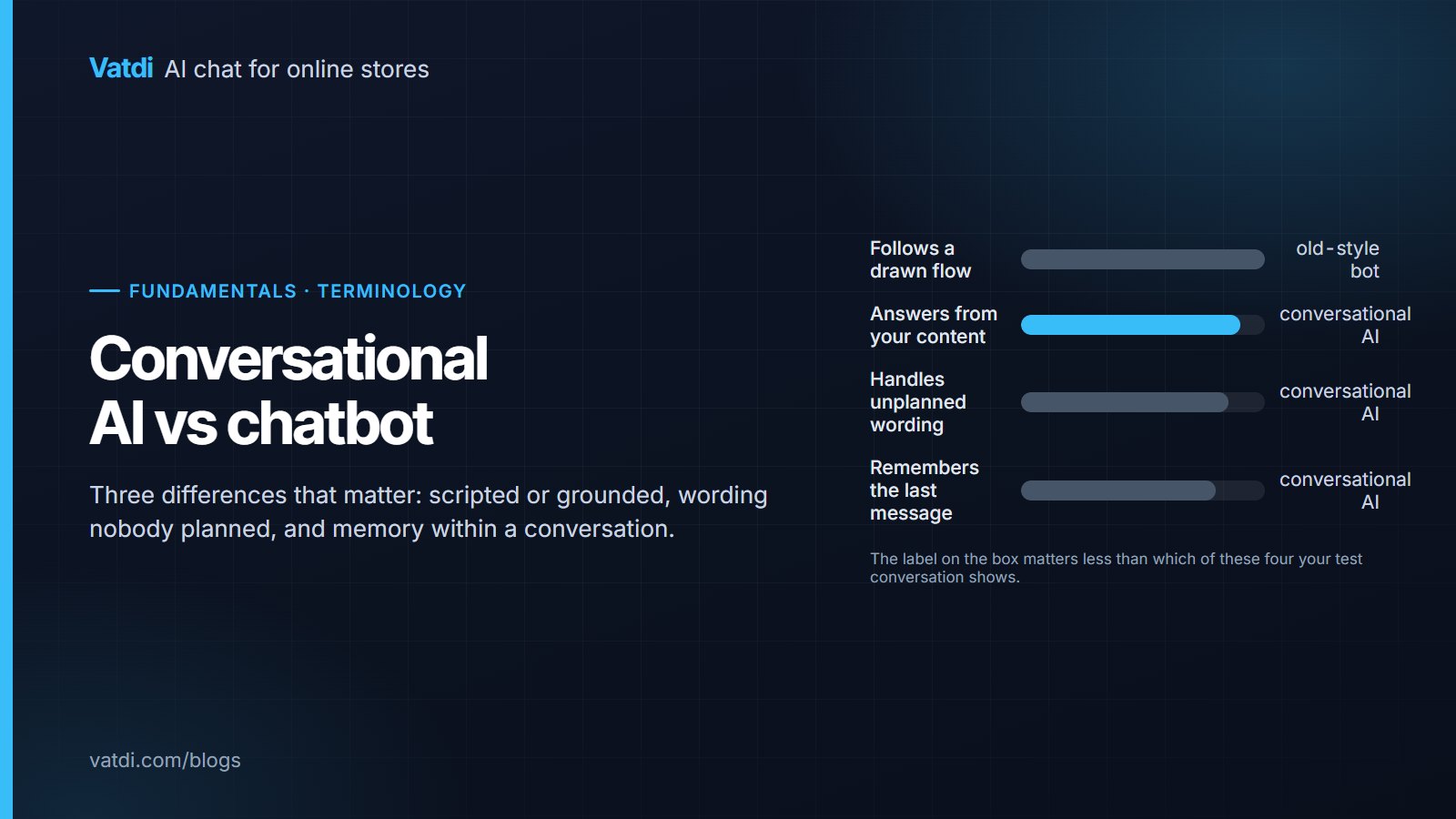Click "conversational AI" in the "Handles unplanned wording" row
The image size is (1456, 819).
pos(1345,402)
